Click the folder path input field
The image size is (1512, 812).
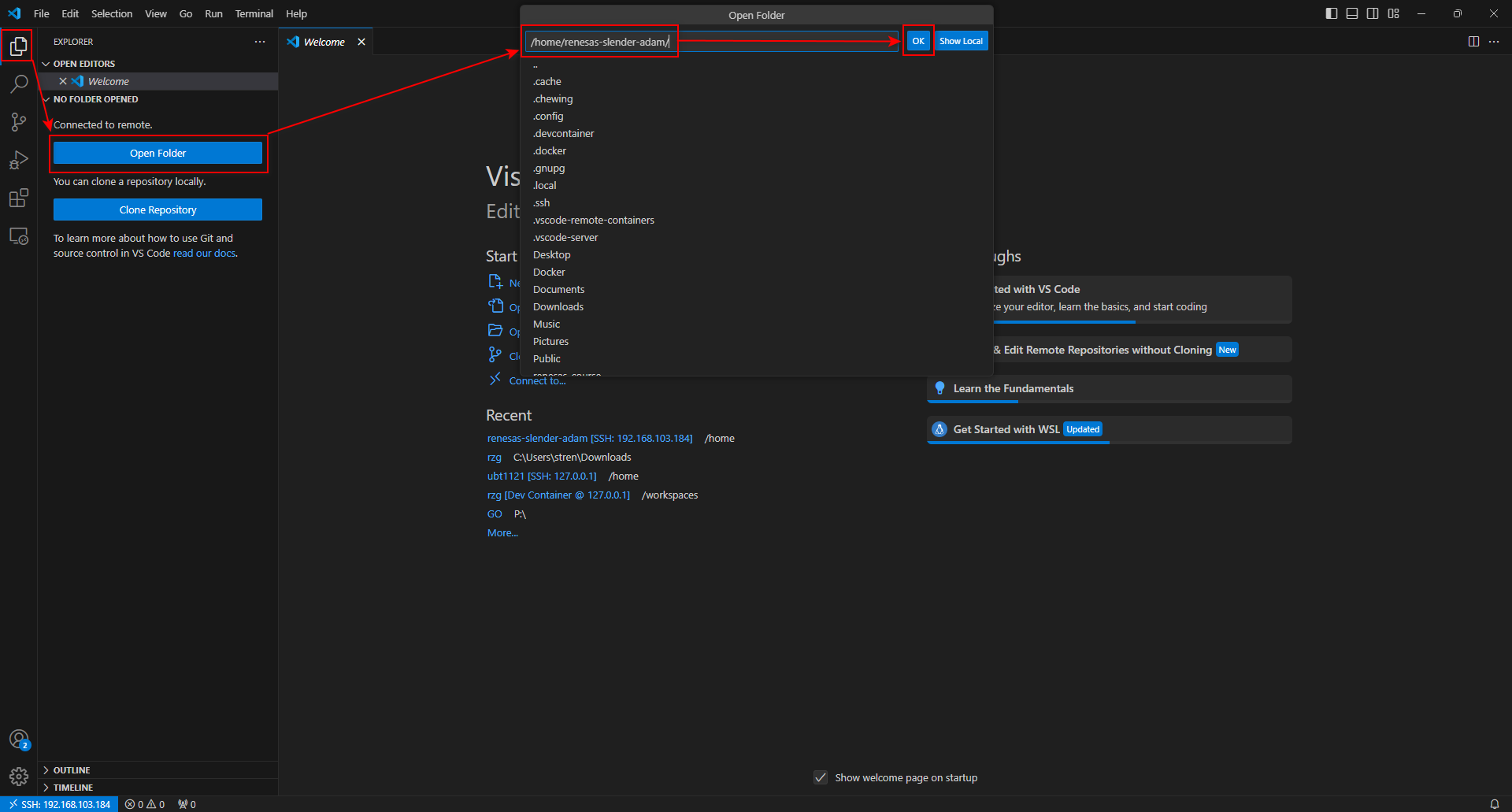pos(711,42)
